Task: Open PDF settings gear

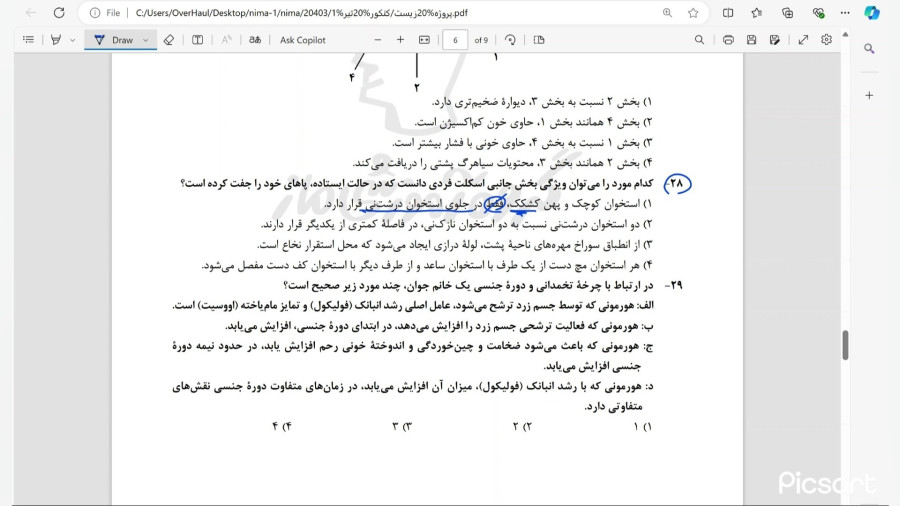Action: [827, 40]
